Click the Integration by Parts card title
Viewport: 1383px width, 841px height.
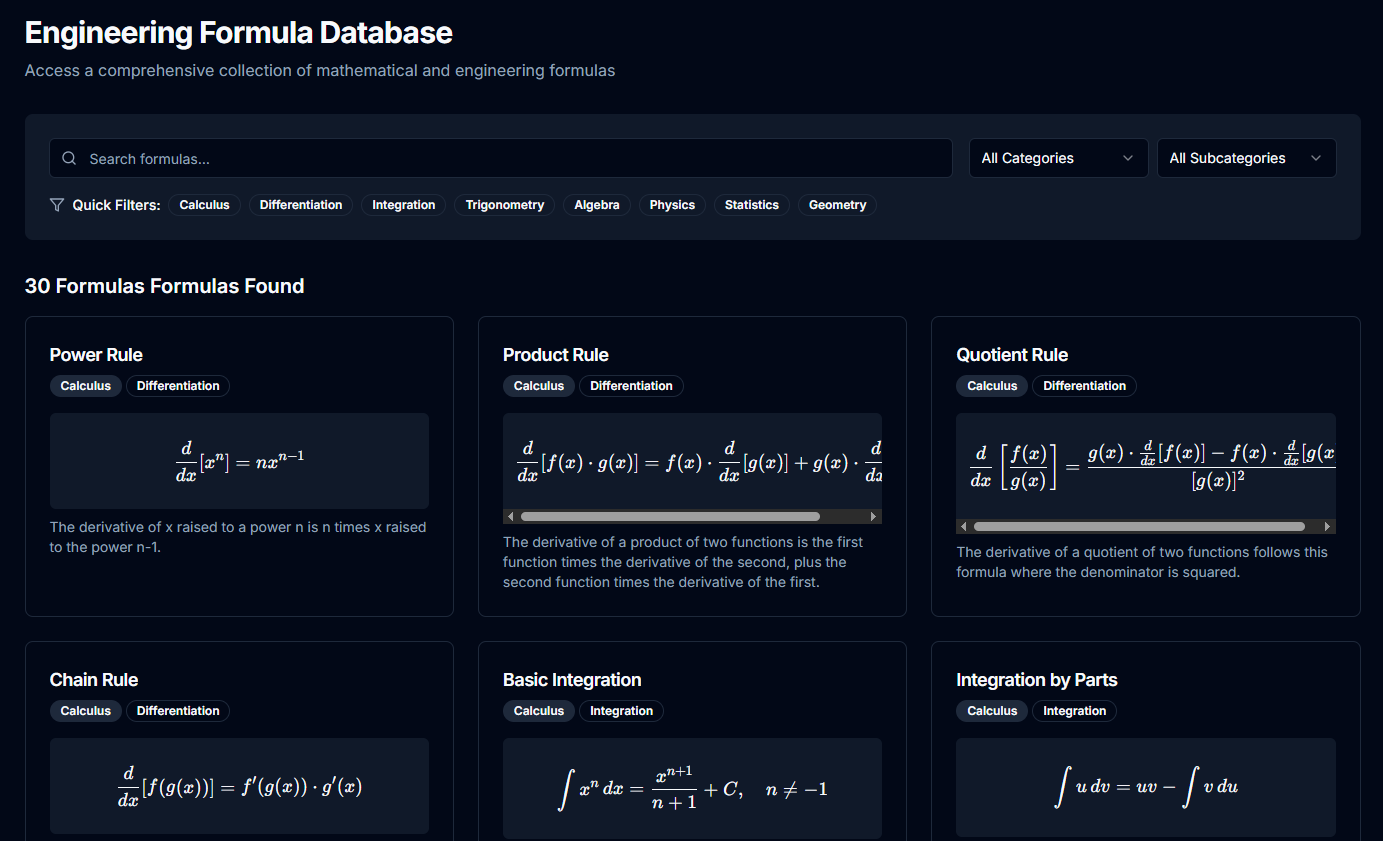point(1037,679)
